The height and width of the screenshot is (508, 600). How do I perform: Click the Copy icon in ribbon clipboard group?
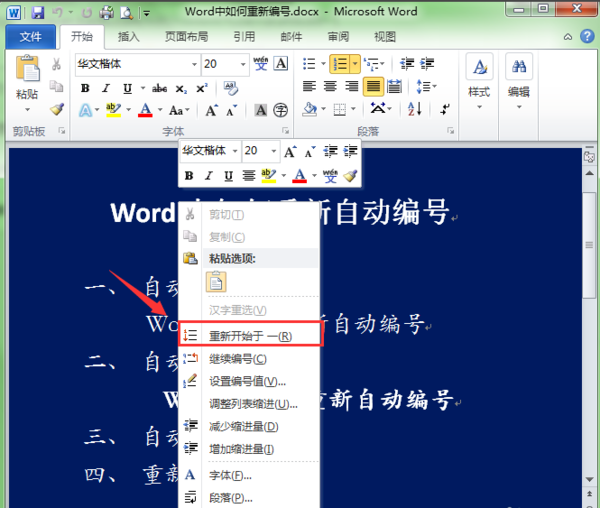point(57,86)
